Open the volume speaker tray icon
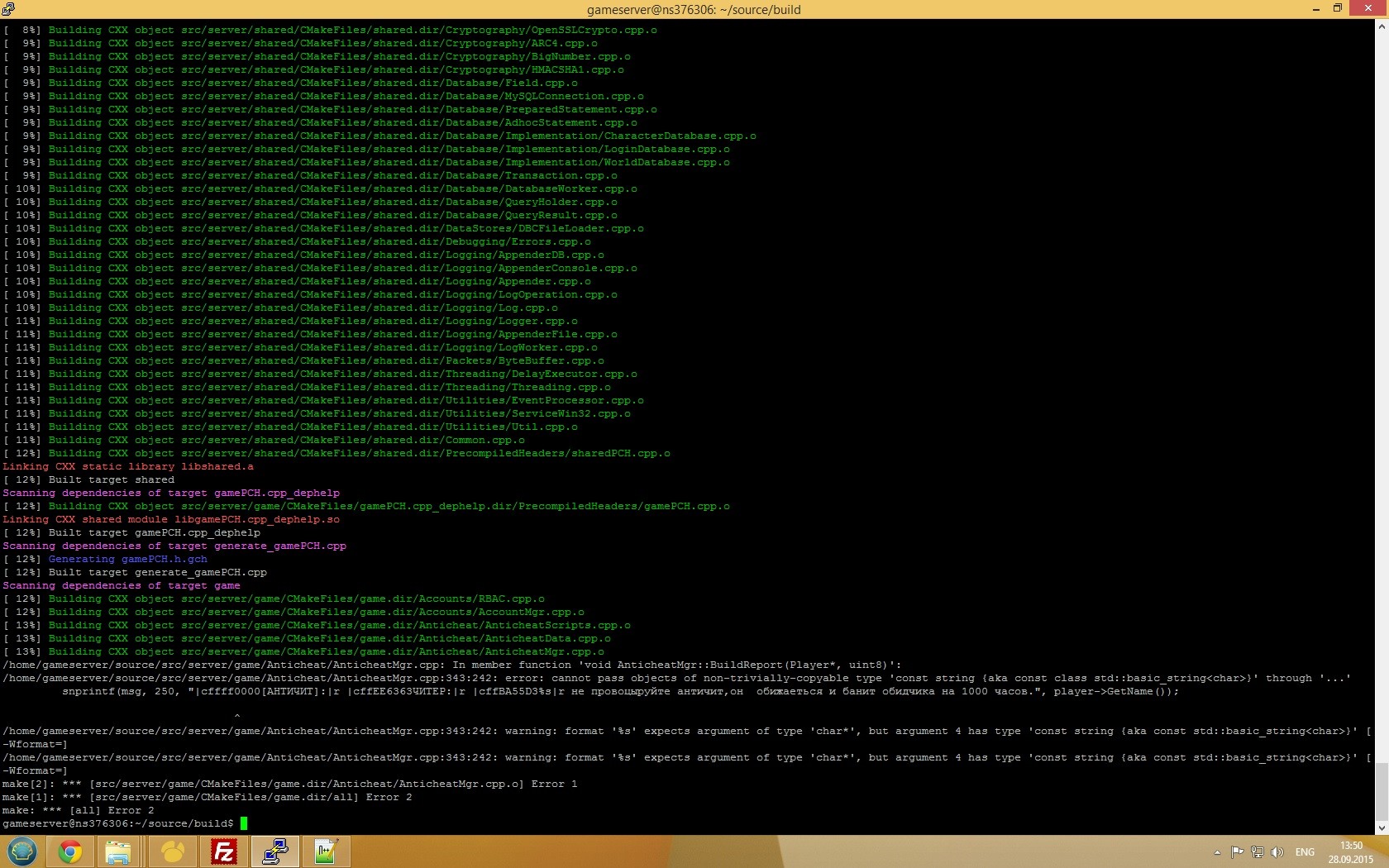The width and height of the screenshot is (1389, 868). [1277, 852]
